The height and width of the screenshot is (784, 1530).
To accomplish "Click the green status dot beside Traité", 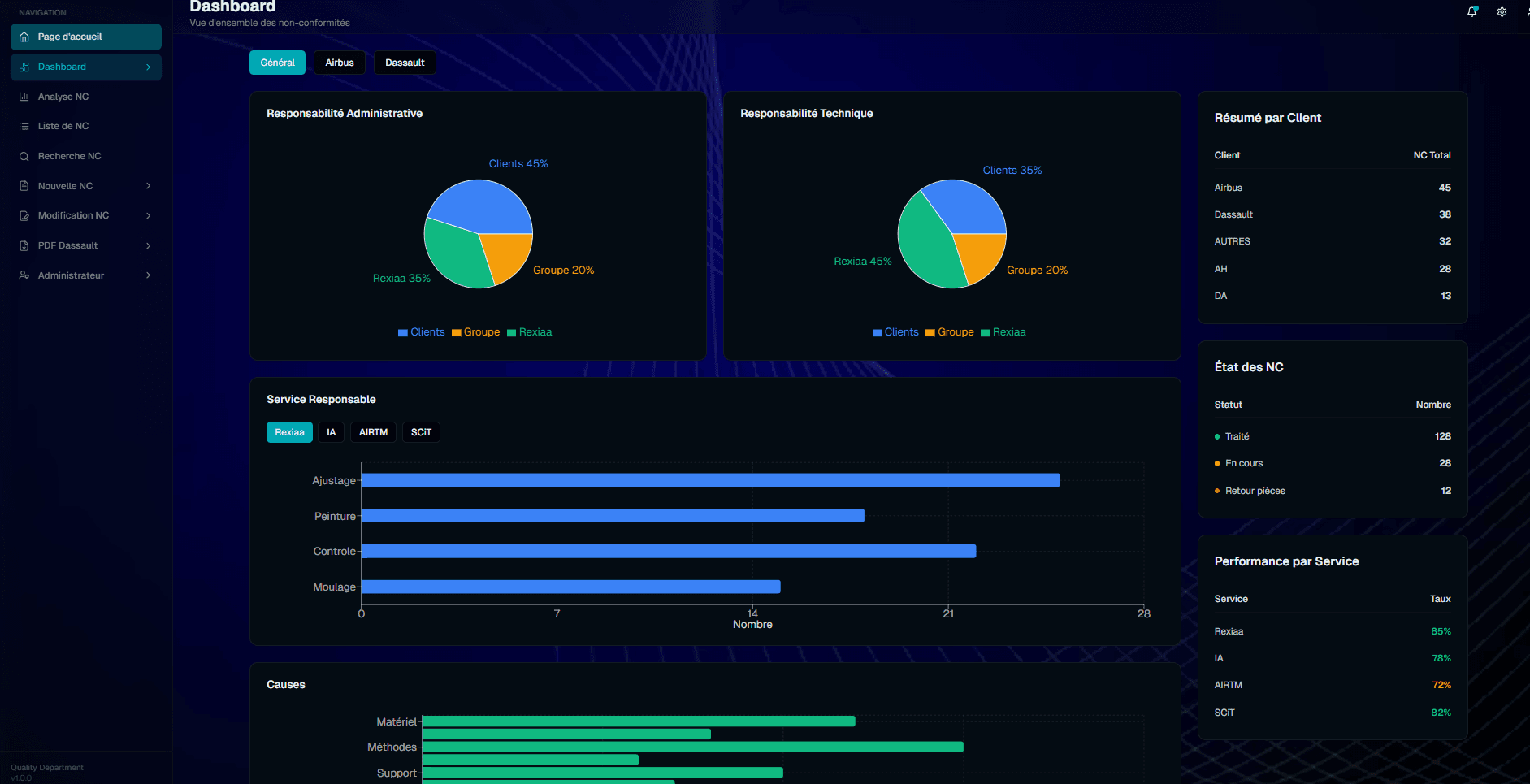I will [1217, 437].
